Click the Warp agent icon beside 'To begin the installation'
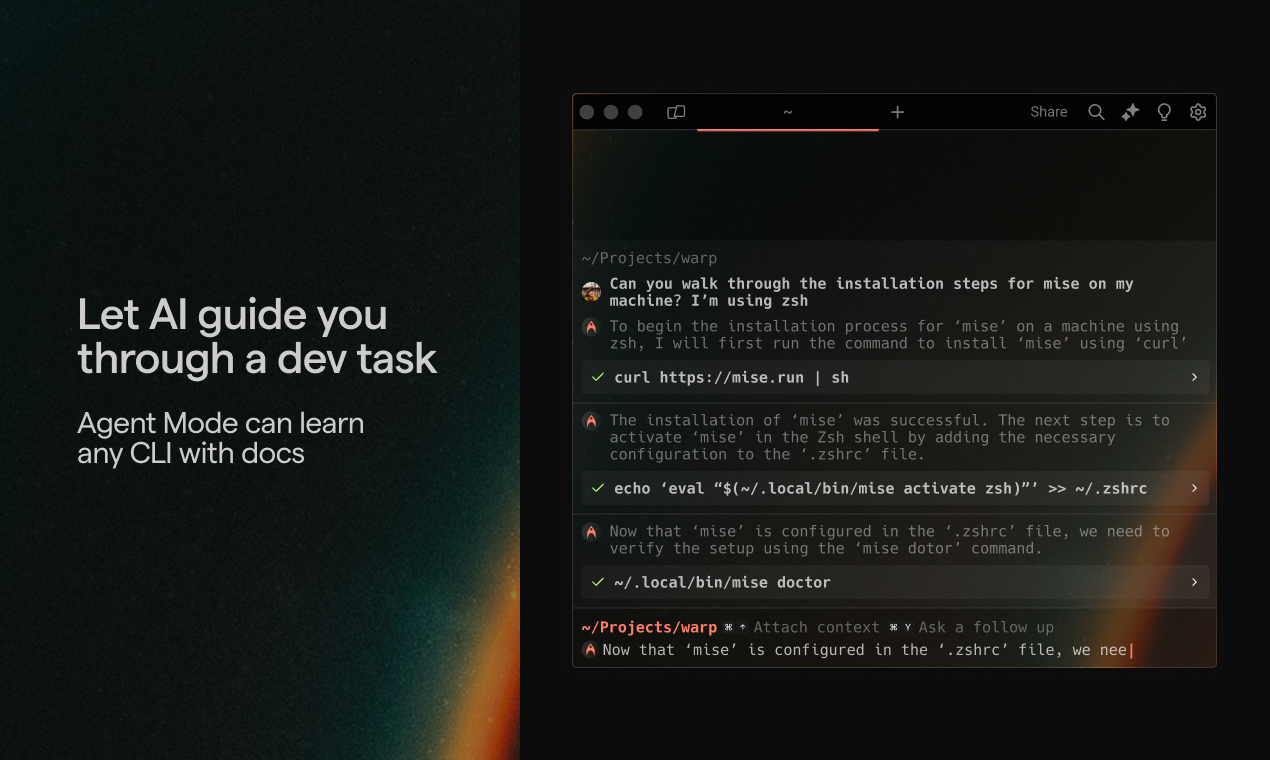Screen dimensions: 1270x760 point(591,327)
